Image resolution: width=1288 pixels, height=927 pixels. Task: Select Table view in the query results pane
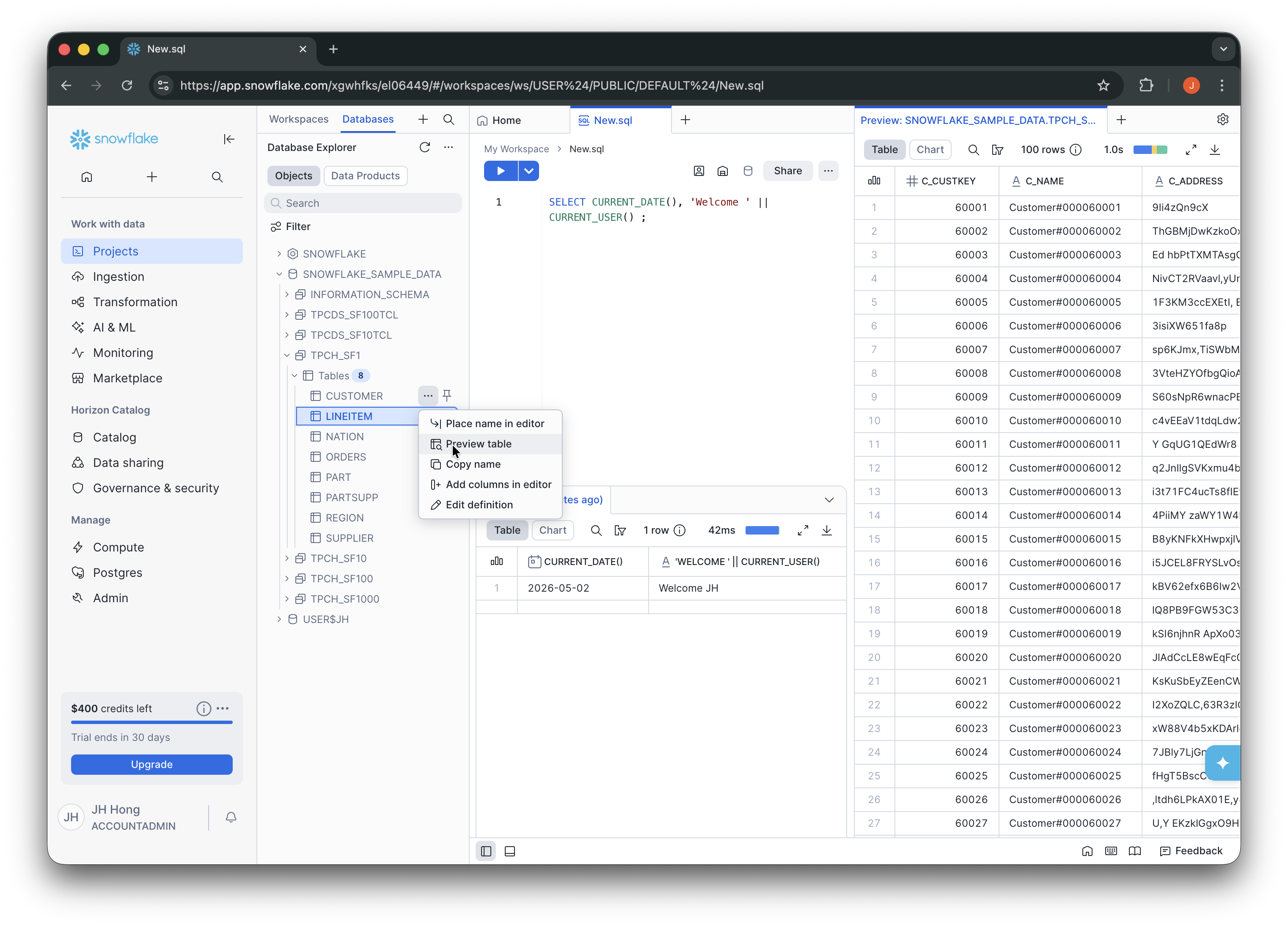[x=507, y=530]
